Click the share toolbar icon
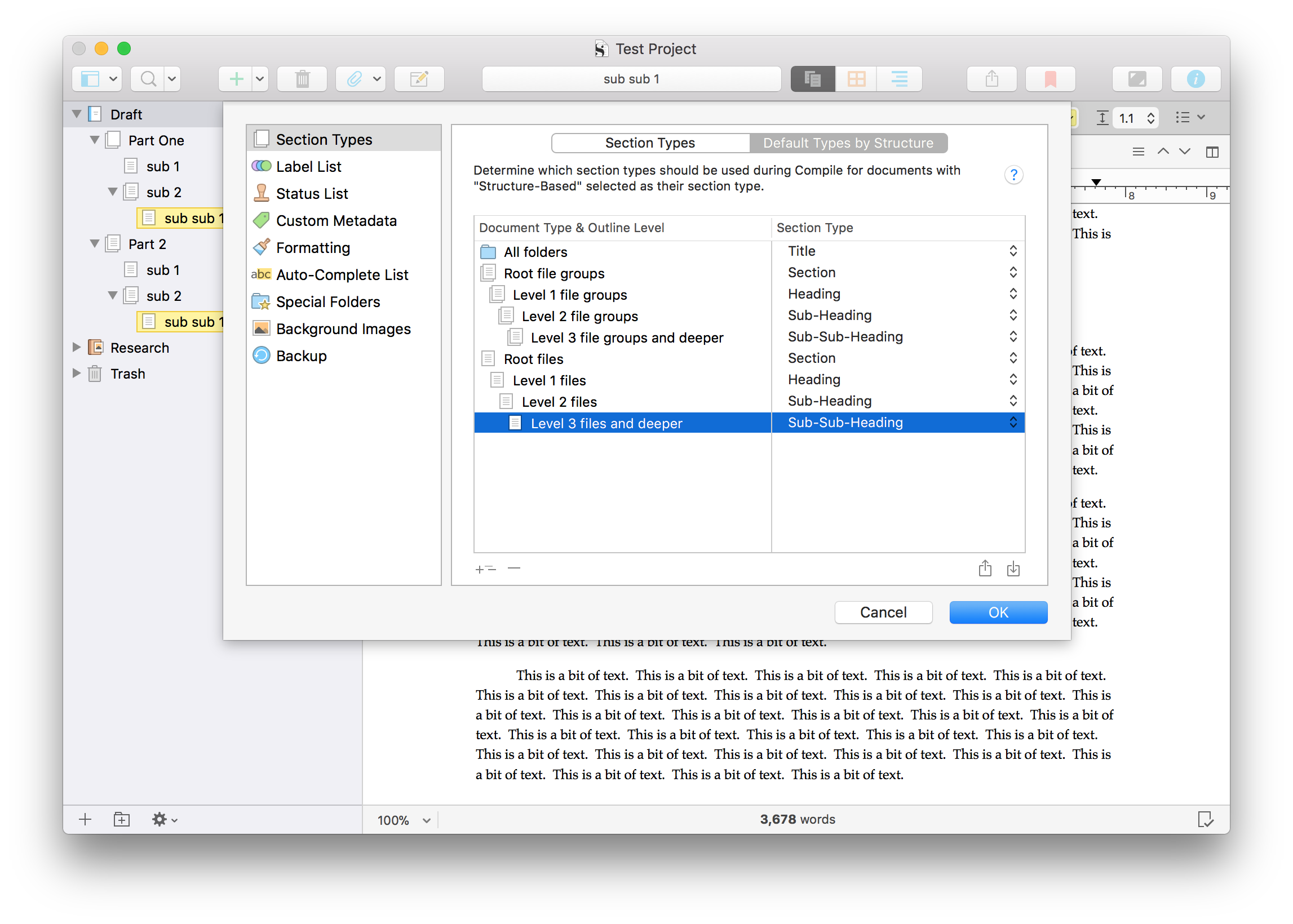 (991, 78)
